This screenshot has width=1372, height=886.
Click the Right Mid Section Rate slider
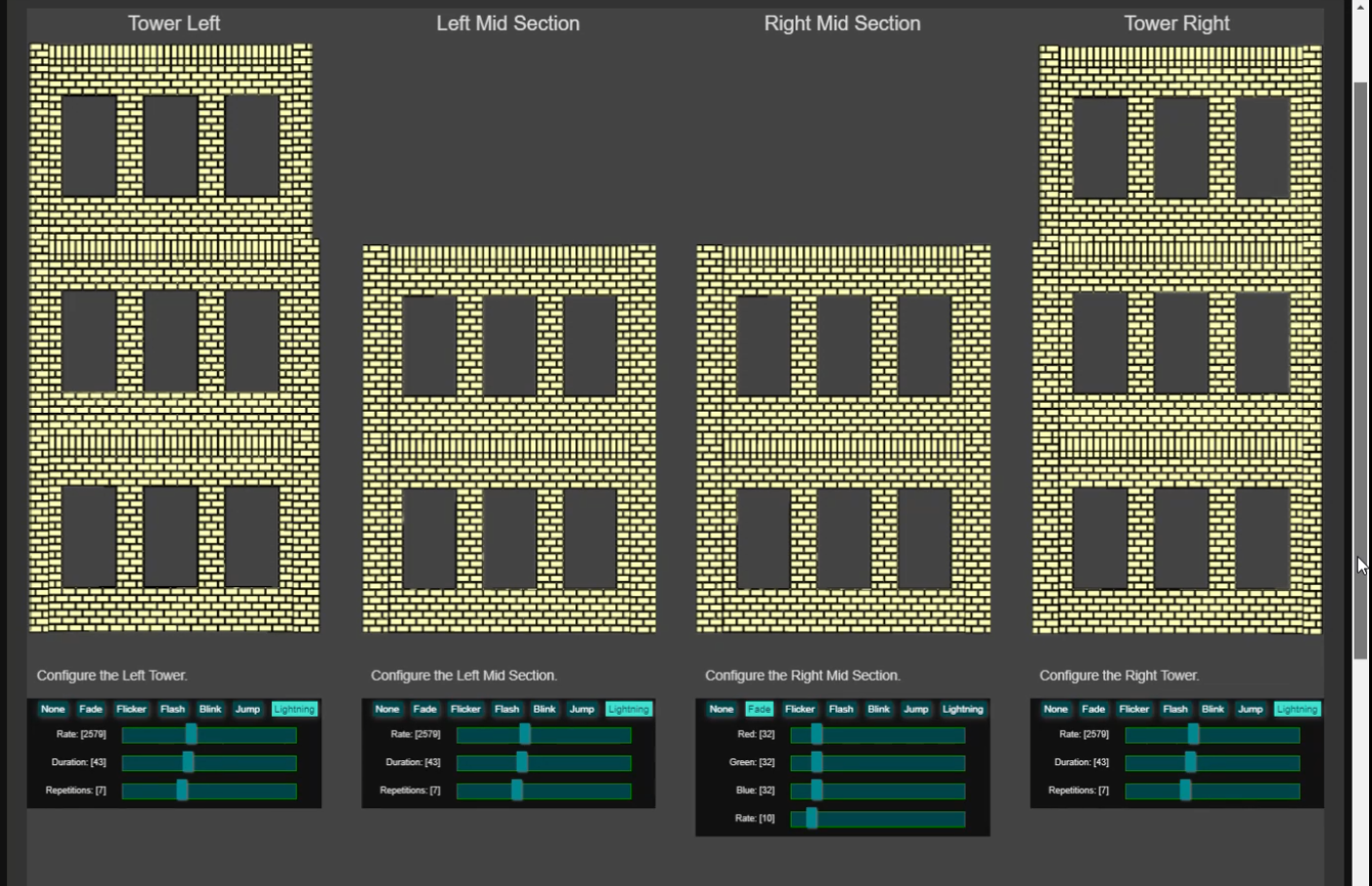click(877, 819)
